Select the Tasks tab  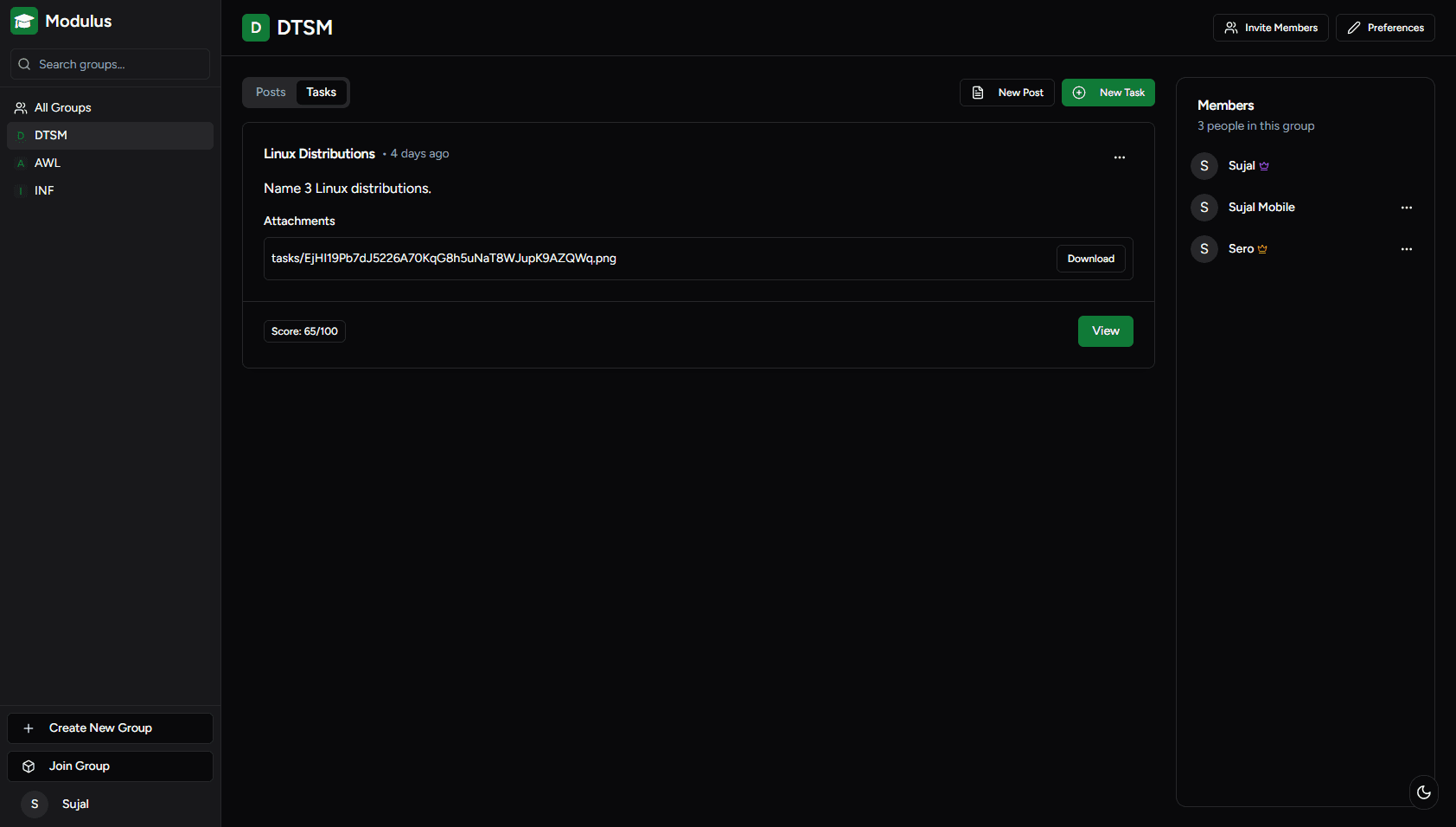pos(321,93)
